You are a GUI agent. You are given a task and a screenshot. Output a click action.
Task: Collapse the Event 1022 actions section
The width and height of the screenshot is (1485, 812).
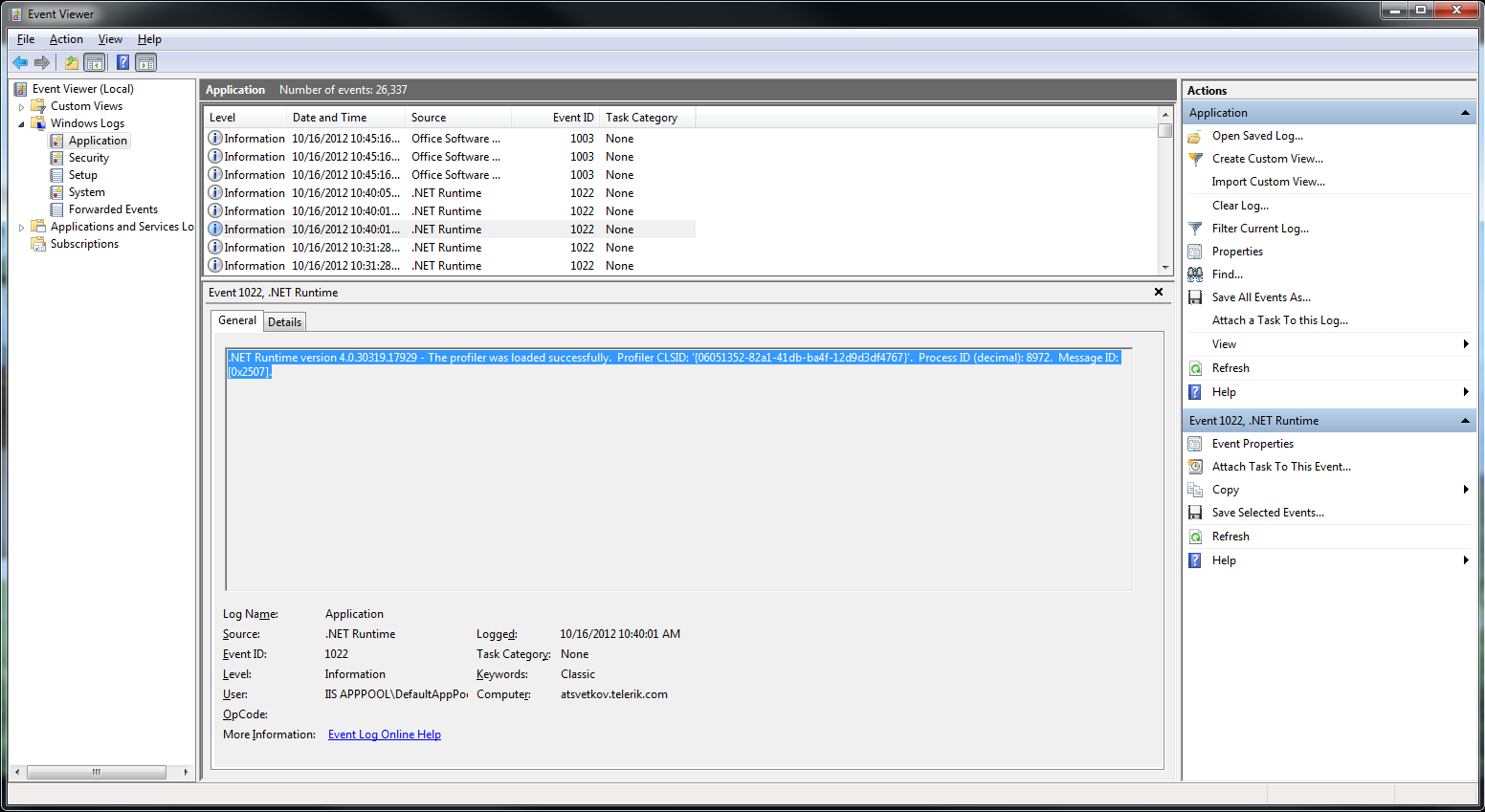point(1465,421)
